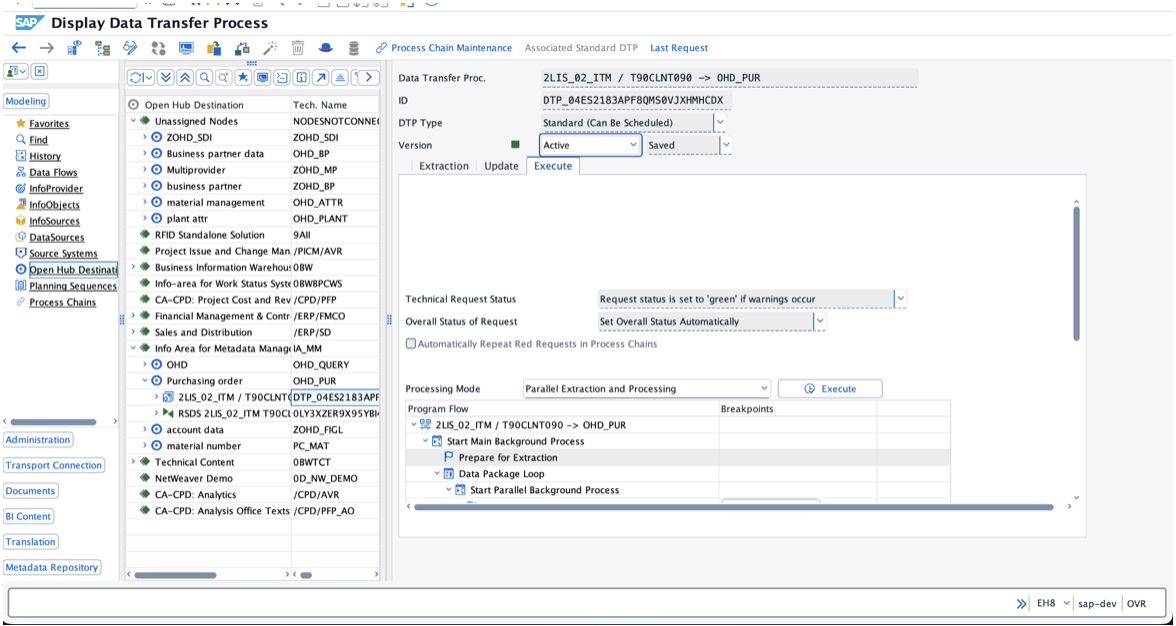This screenshot has height=626, width=1176.
Task: Open the DTP Type dropdown
Action: tap(720, 123)
